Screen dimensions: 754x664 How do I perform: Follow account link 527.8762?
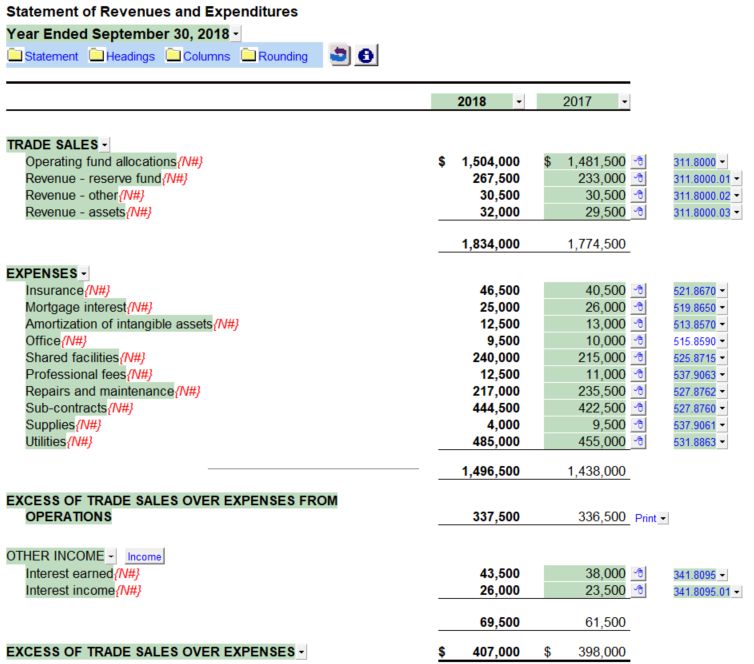[x=694, y=392]
